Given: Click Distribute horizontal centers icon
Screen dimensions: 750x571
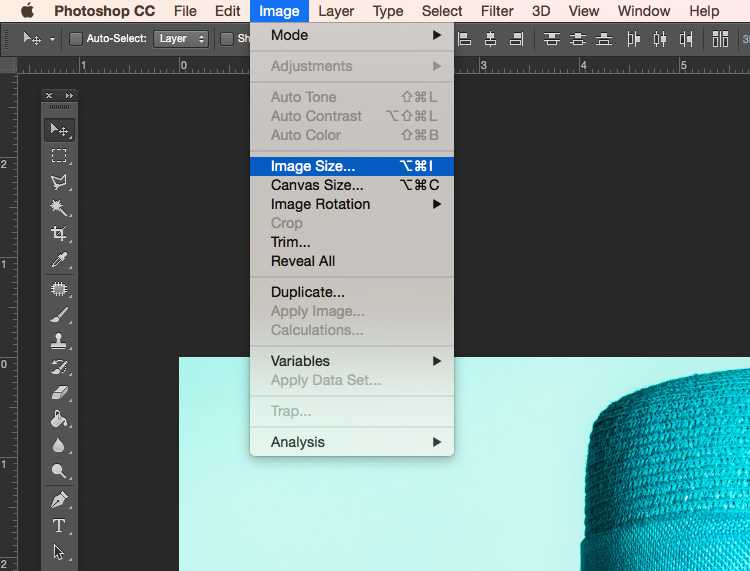Looking at the screenshot, I should (660, 39).
